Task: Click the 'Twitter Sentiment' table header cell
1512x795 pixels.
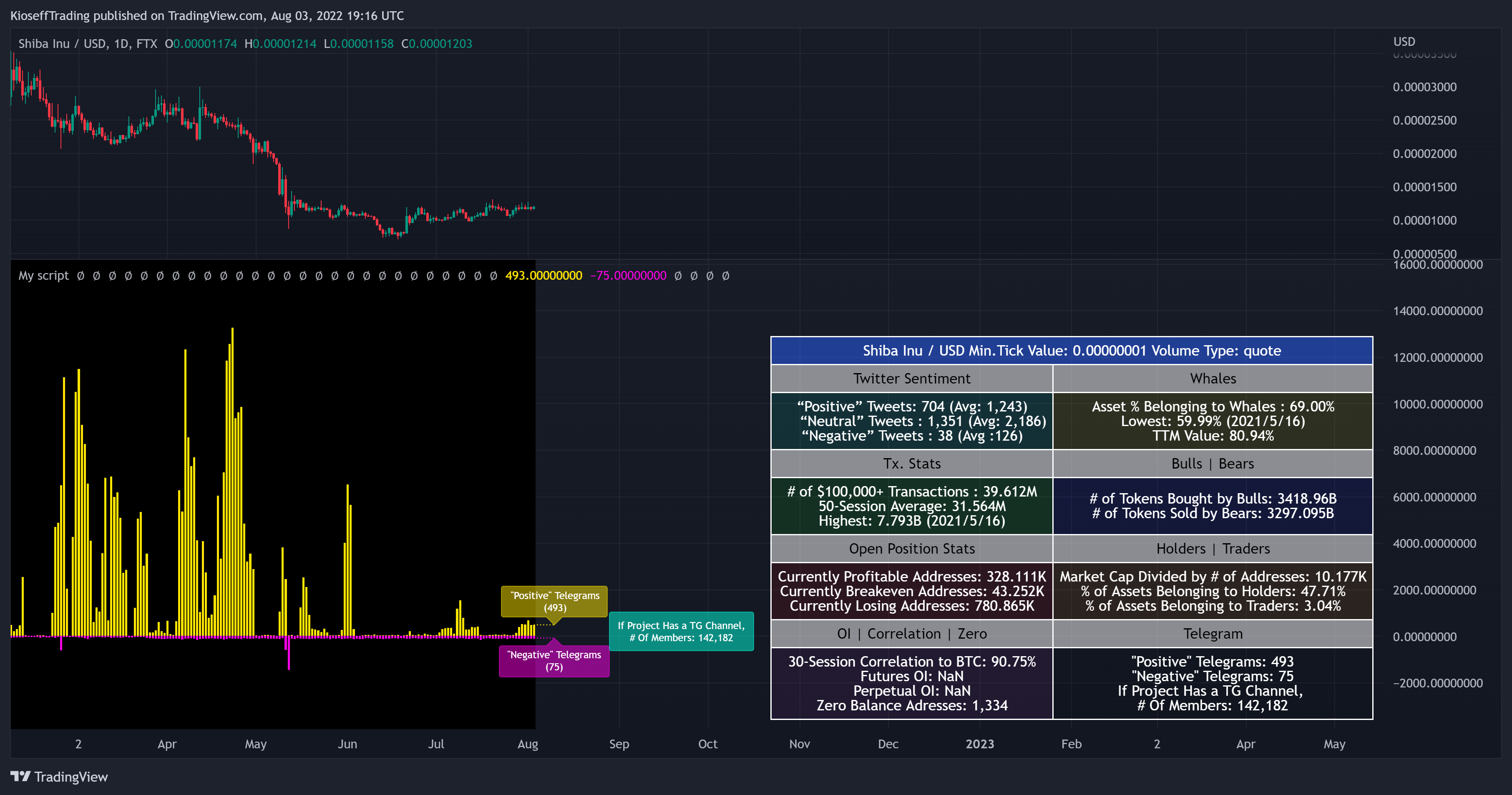Action: point(911,379)
